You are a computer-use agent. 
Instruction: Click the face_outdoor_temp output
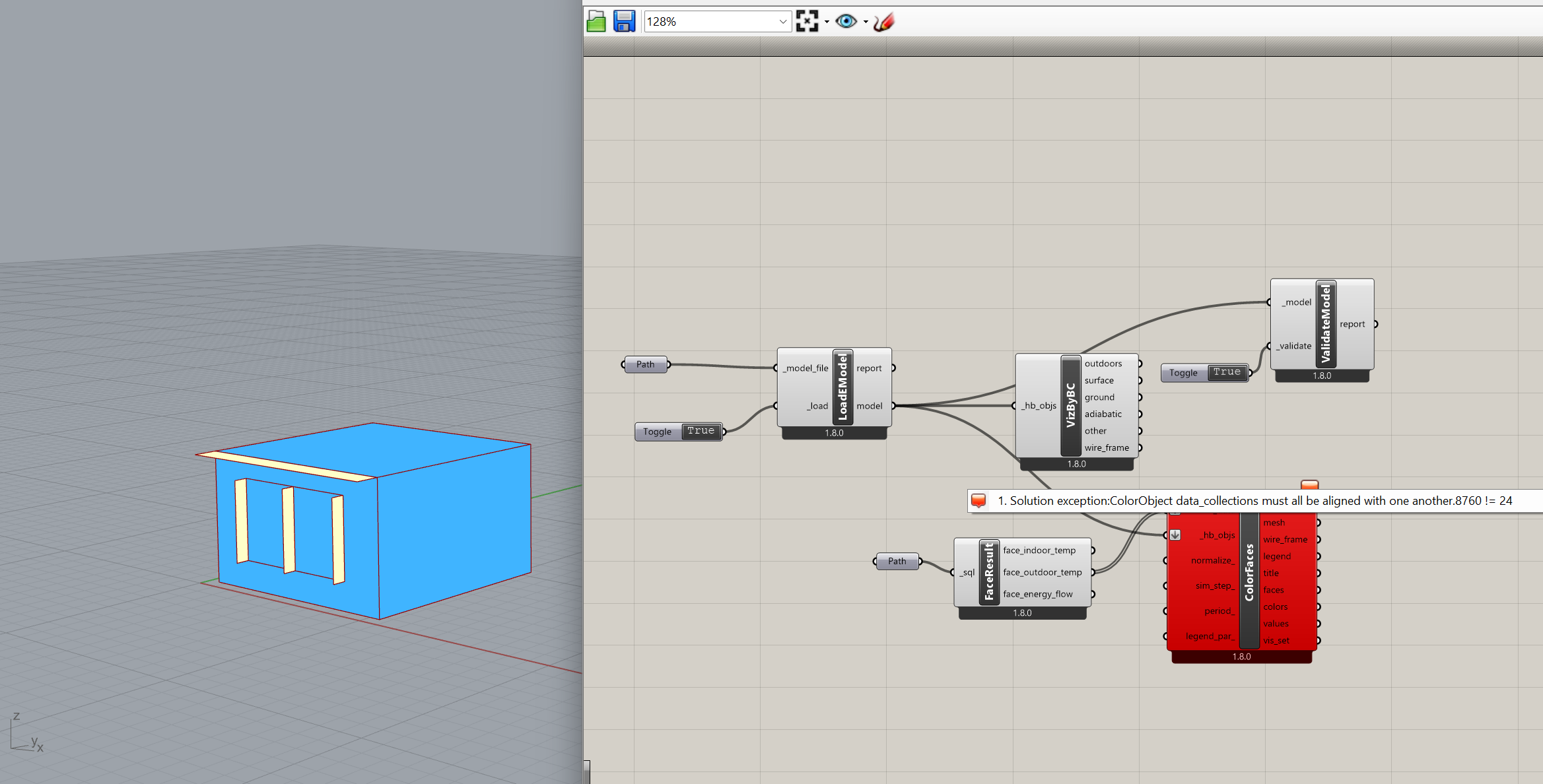[x=1043, y=572]
